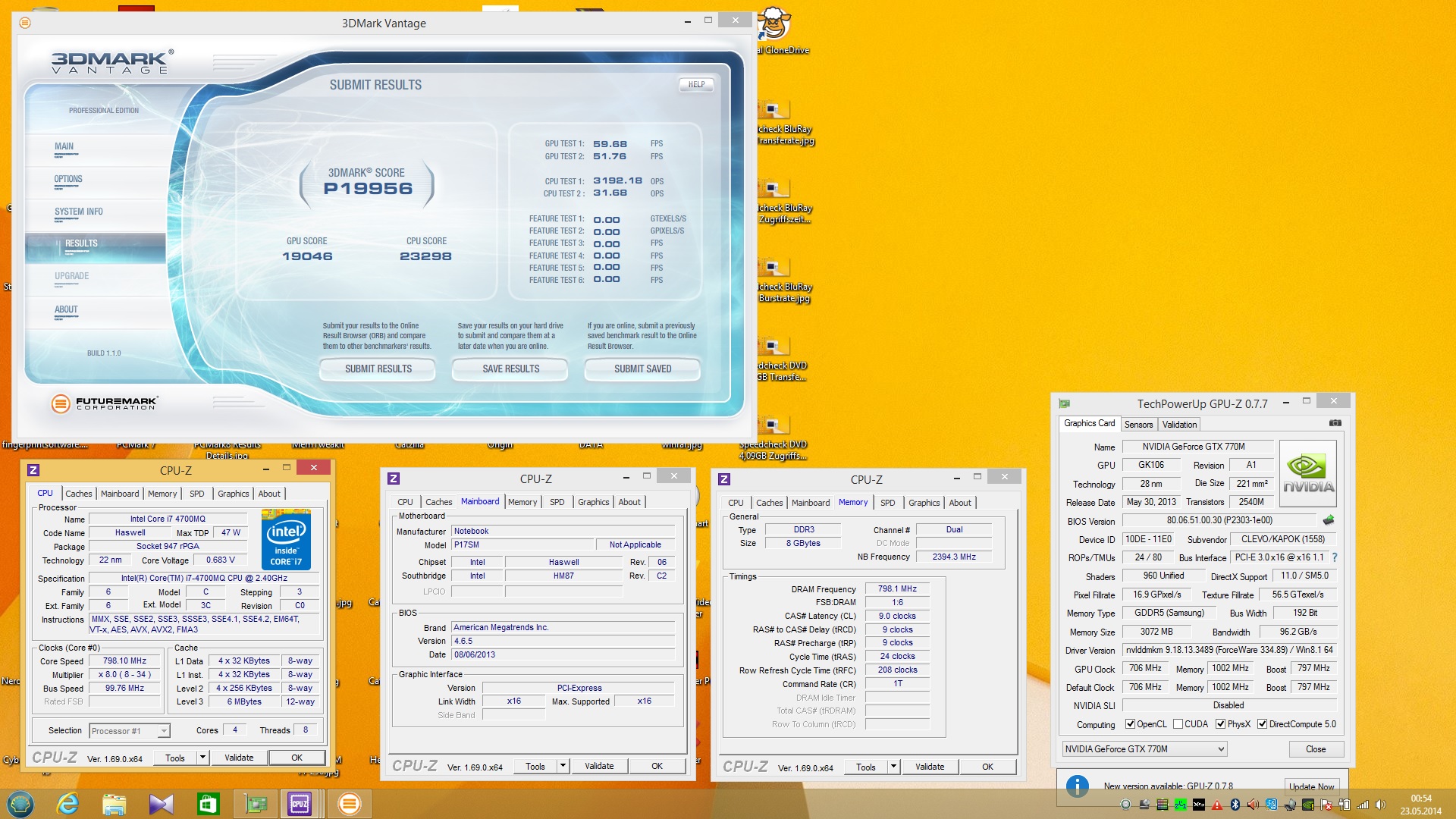Open 3DMark About section
The width and height of the screenshot is (1456, 819).
pos(66,309)
